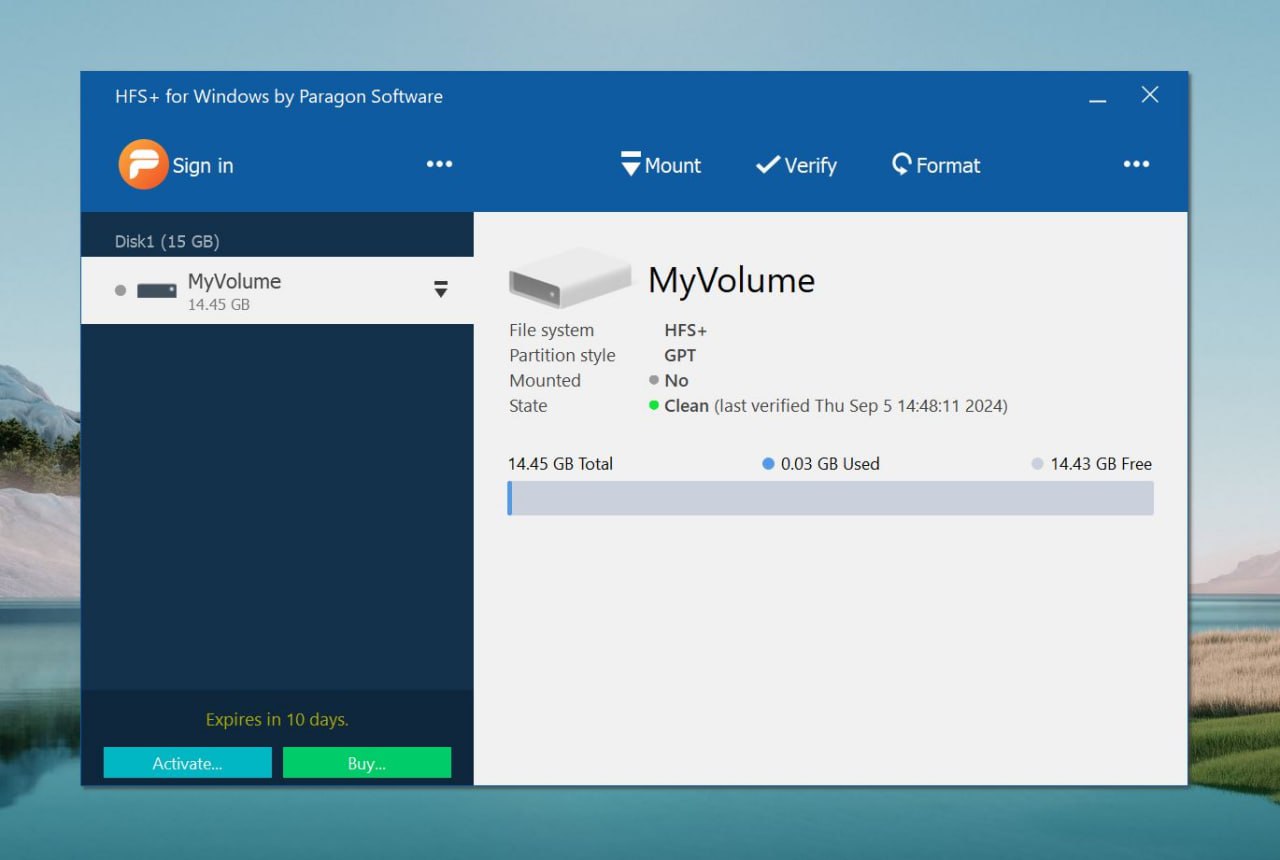Click the 14.45 GB size under MyVolume
The height and width of the screenshot is (860, 1280).
219,304
